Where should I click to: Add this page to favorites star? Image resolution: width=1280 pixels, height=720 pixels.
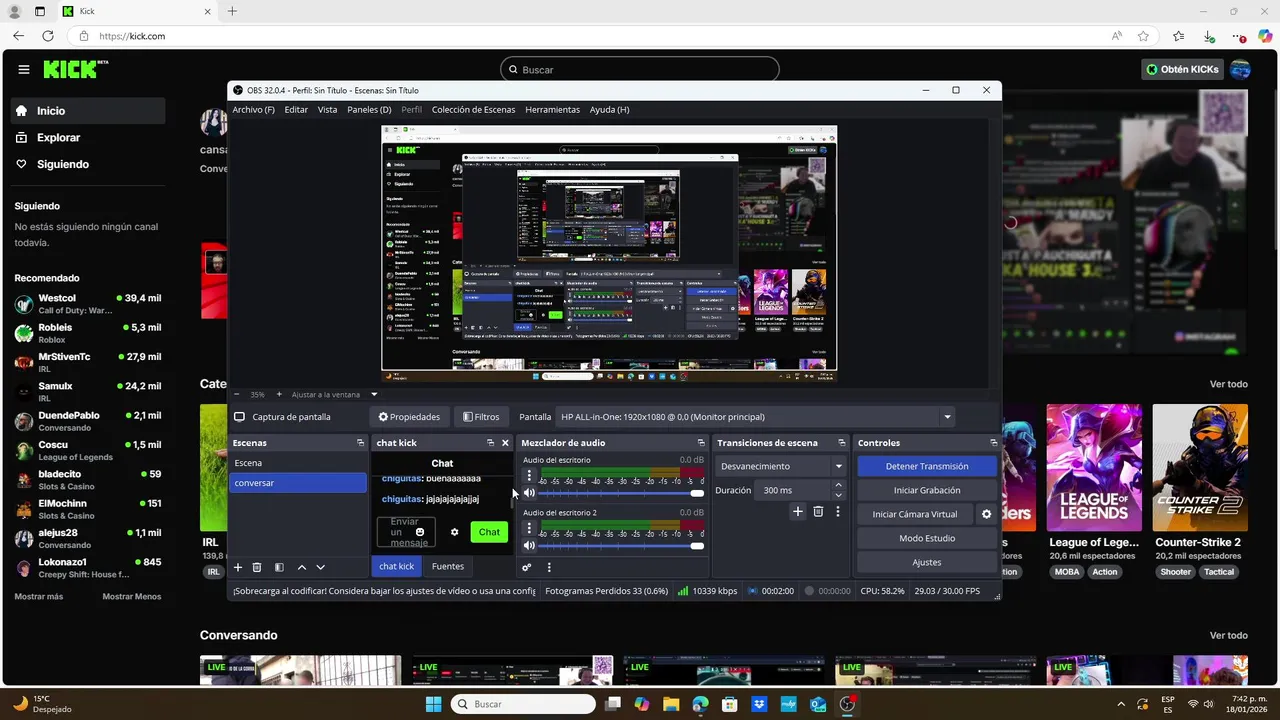click(1143, 36)
